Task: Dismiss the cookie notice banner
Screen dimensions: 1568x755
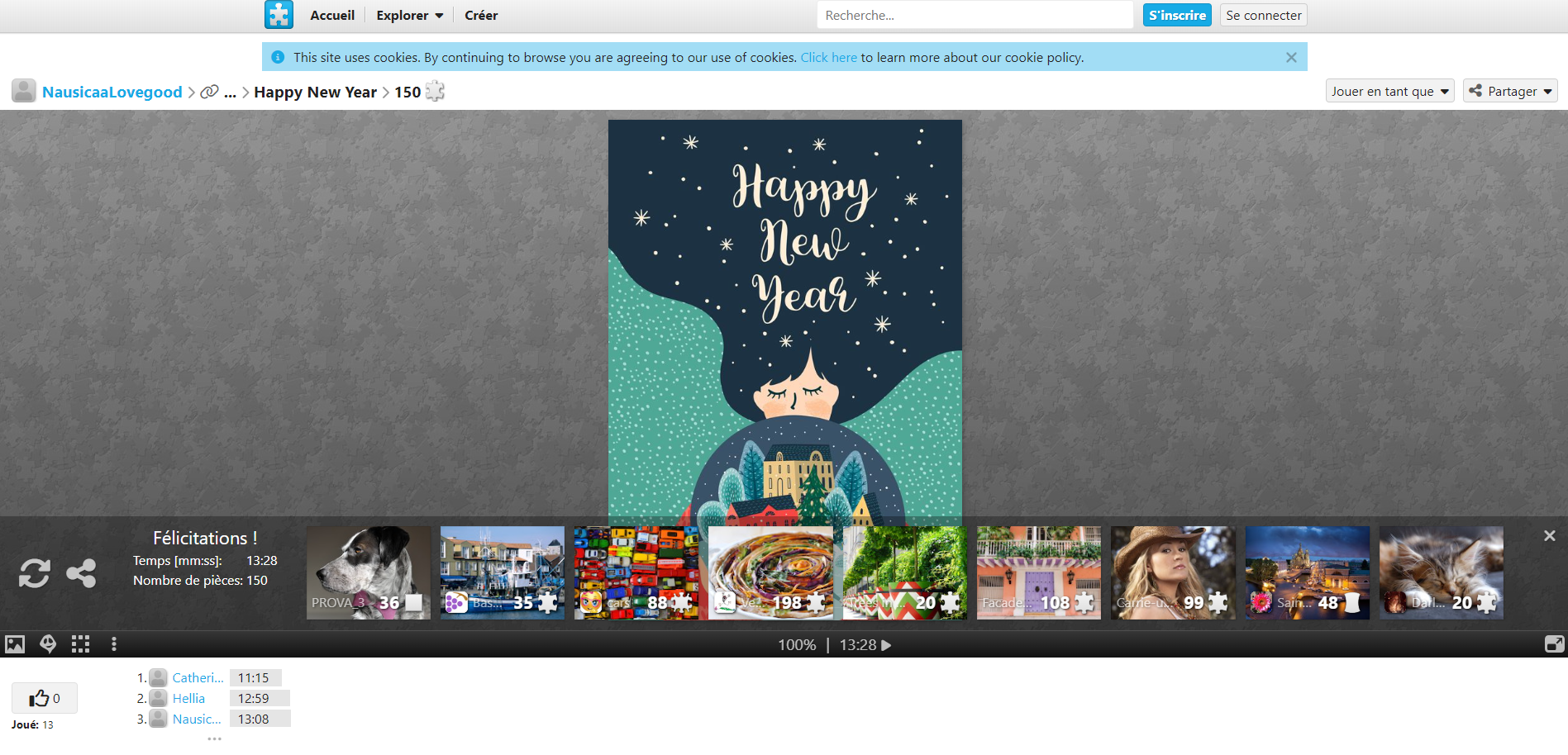Action: tap(1291, 57)
